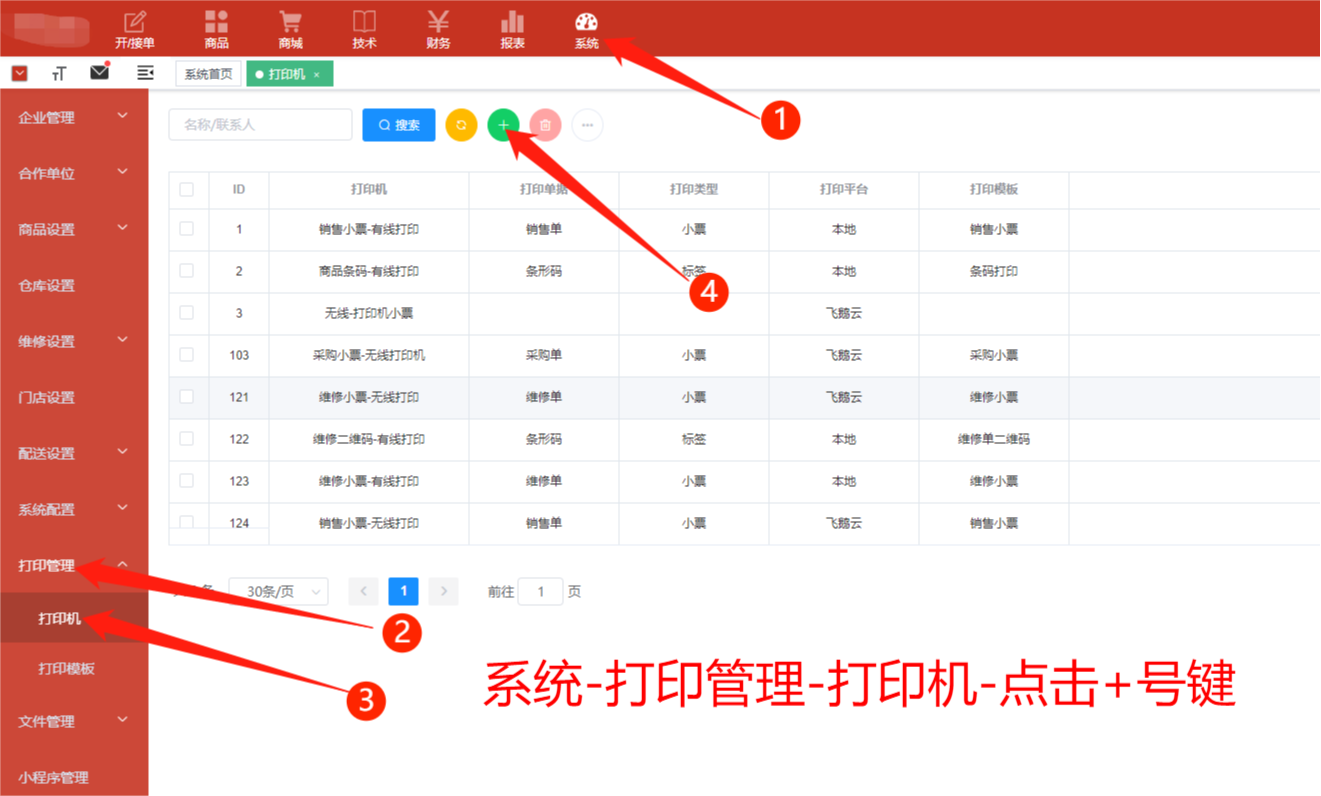
Task: Collapse the sidebar with the menu fold icon
Action: [x=145, y=73]
